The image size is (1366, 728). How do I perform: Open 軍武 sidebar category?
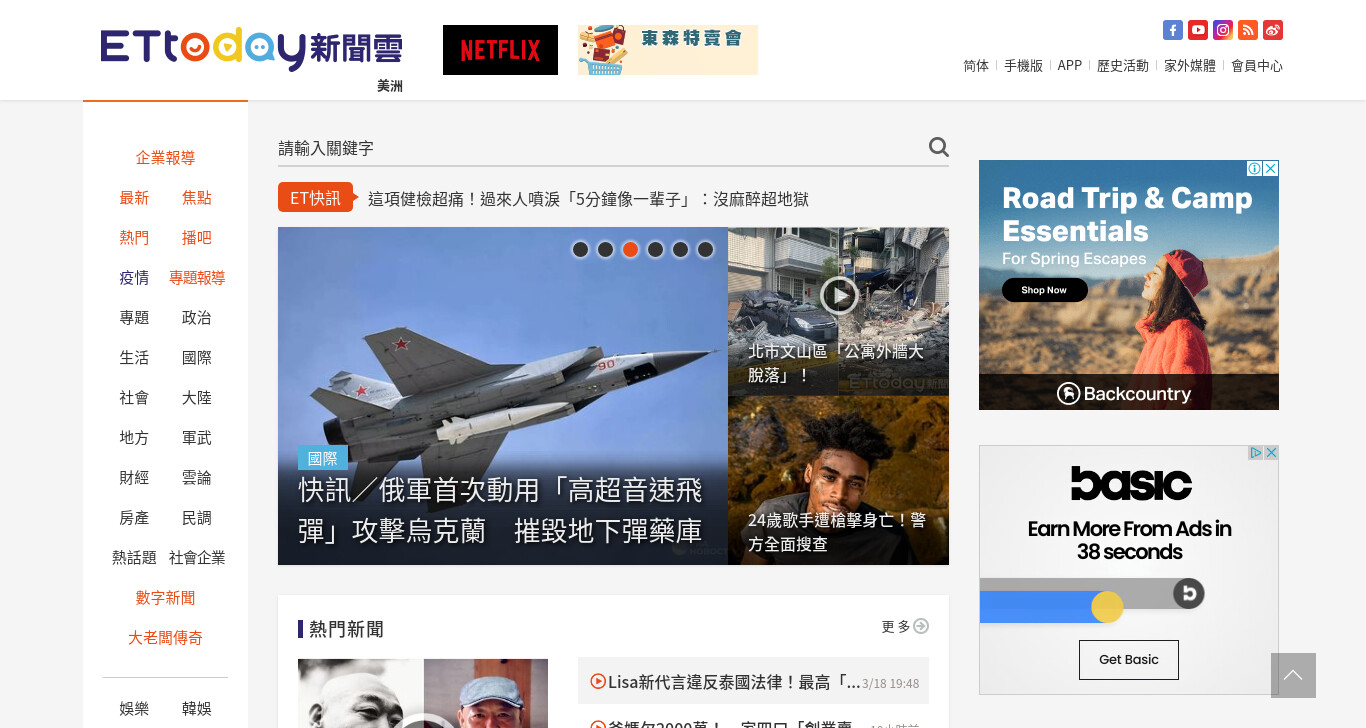[197, 438]
